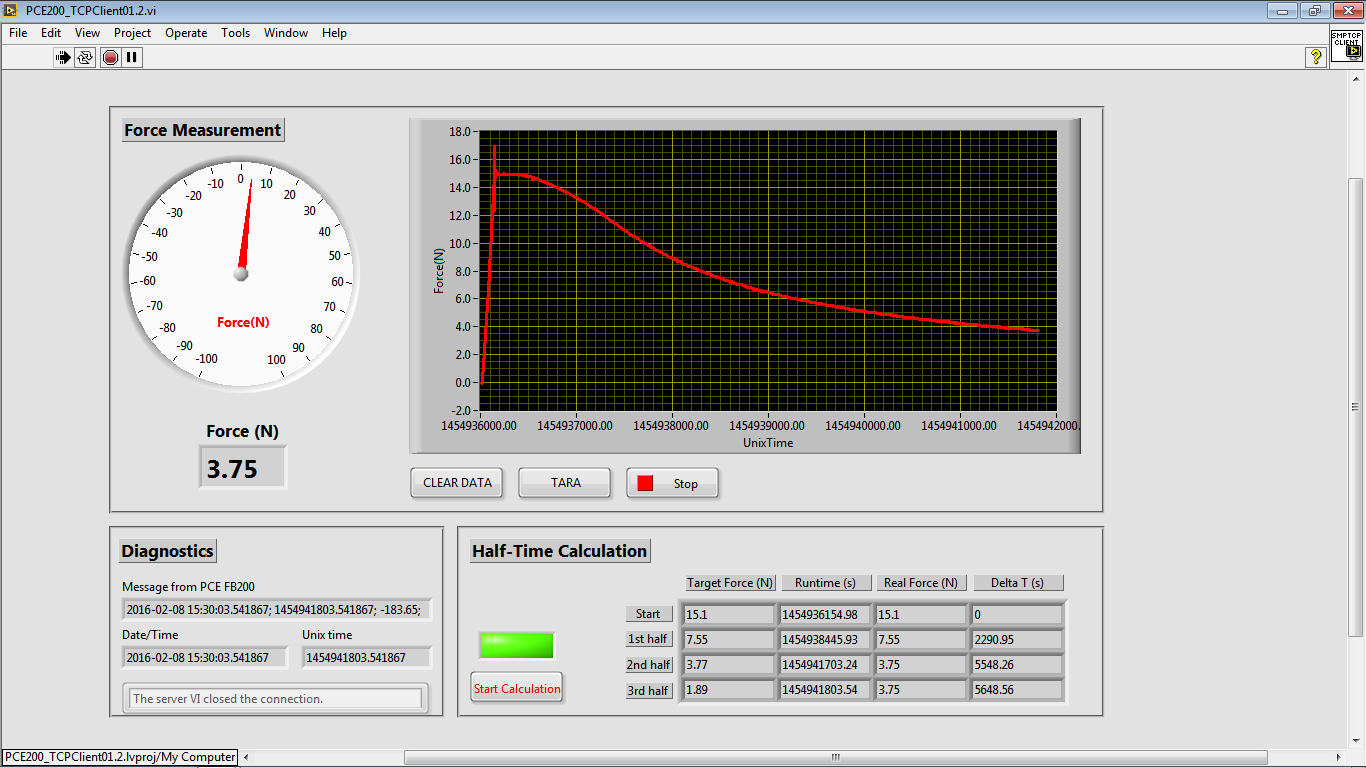1366x768 pixels.
Task: Click the Pause toolbar icon
Action: pyautogui.click(x=132, y=57)
